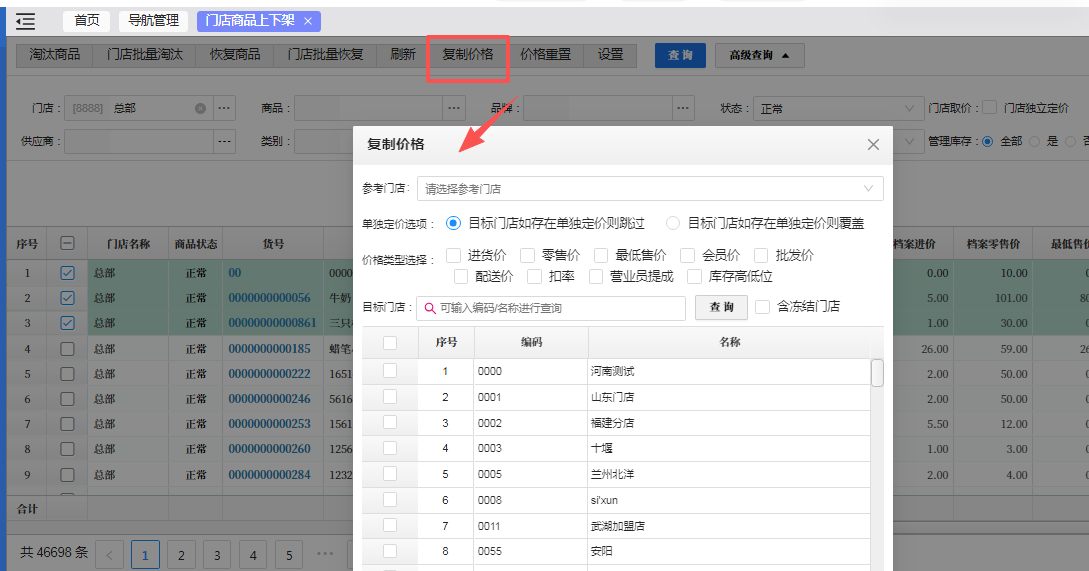Close the 复制价格 dialog
1089x571 pixels.
873,144
